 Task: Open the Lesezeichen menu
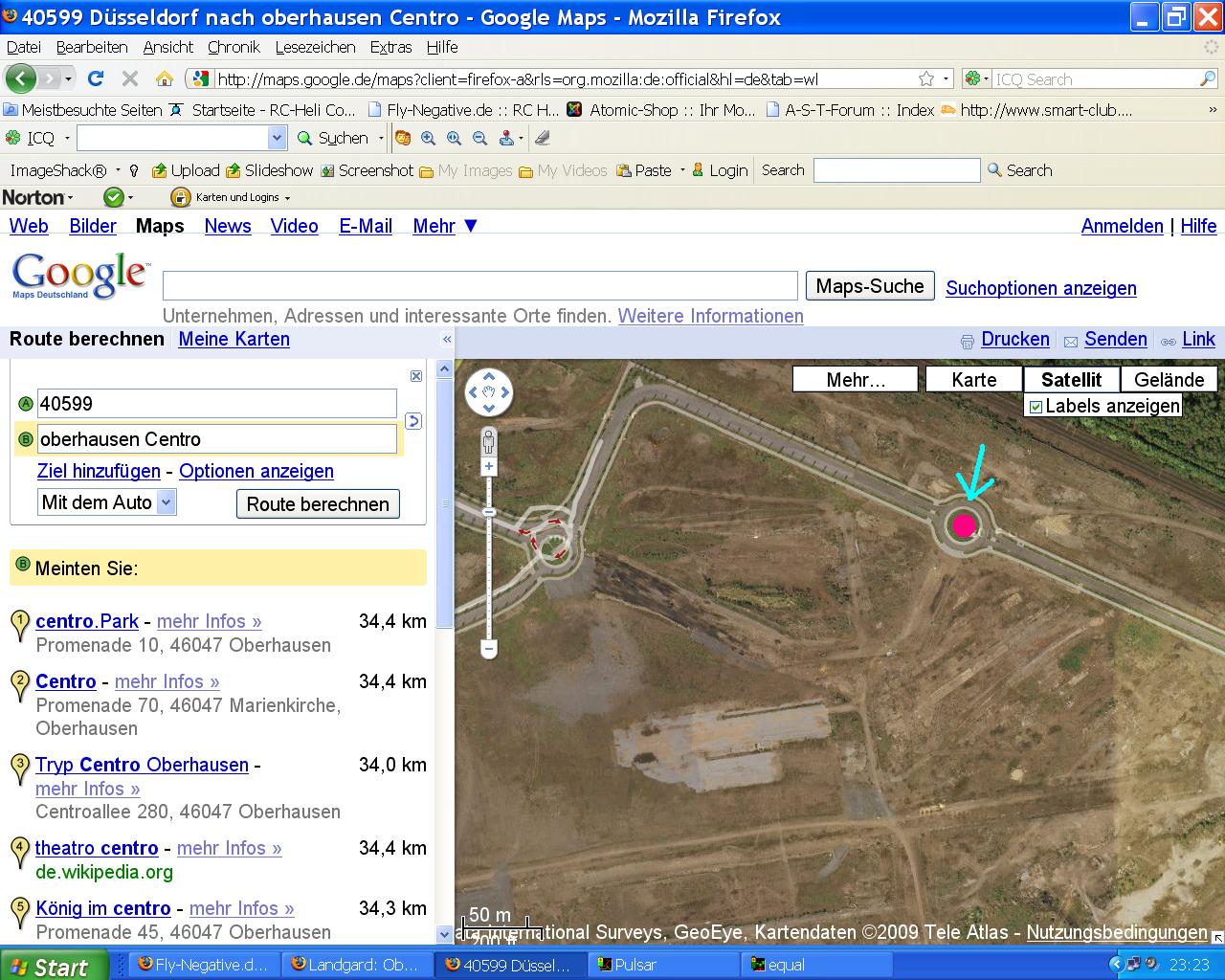pyautogui.click(x=315, y=47)
